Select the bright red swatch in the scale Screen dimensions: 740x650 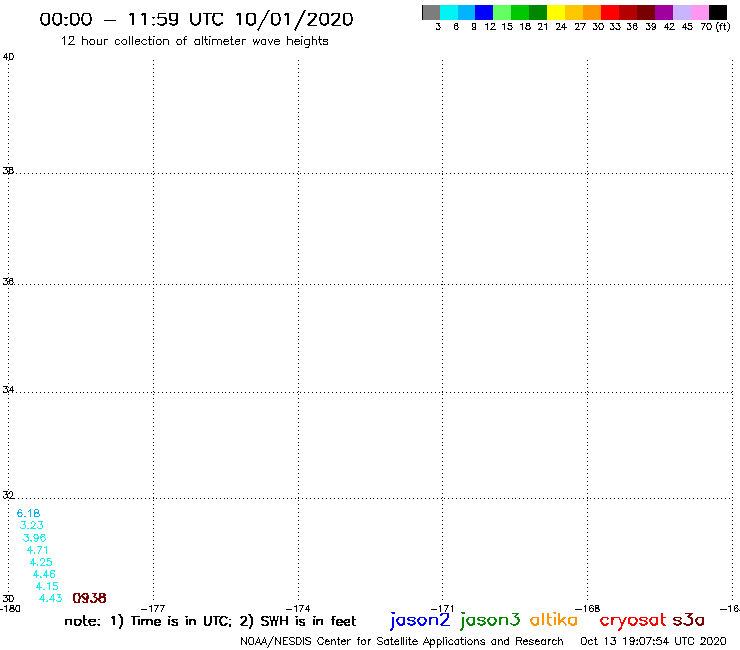tap(610, 13)
